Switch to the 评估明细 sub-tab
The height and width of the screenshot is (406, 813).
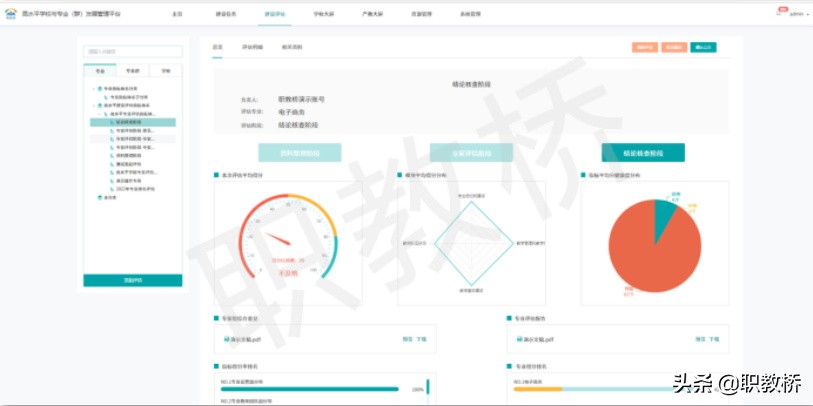[x=253, y=47]
